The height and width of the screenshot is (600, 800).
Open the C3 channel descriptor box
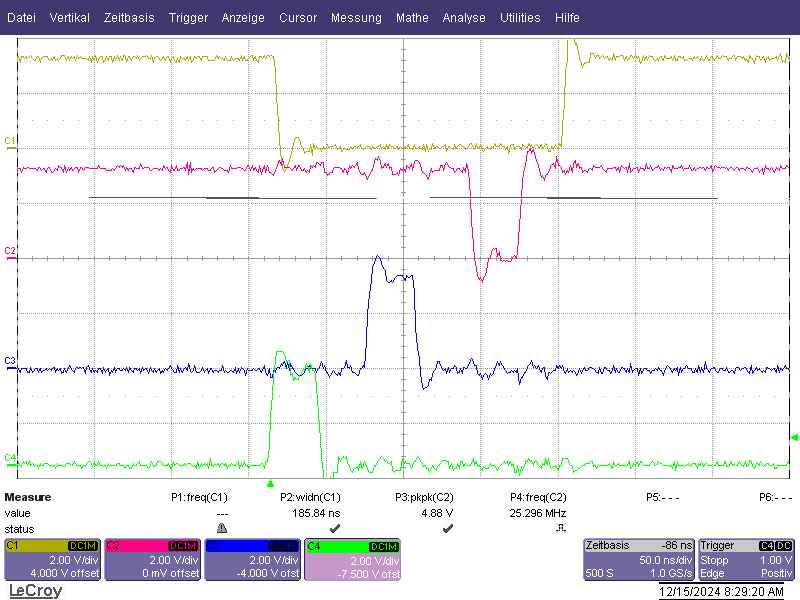253,560
